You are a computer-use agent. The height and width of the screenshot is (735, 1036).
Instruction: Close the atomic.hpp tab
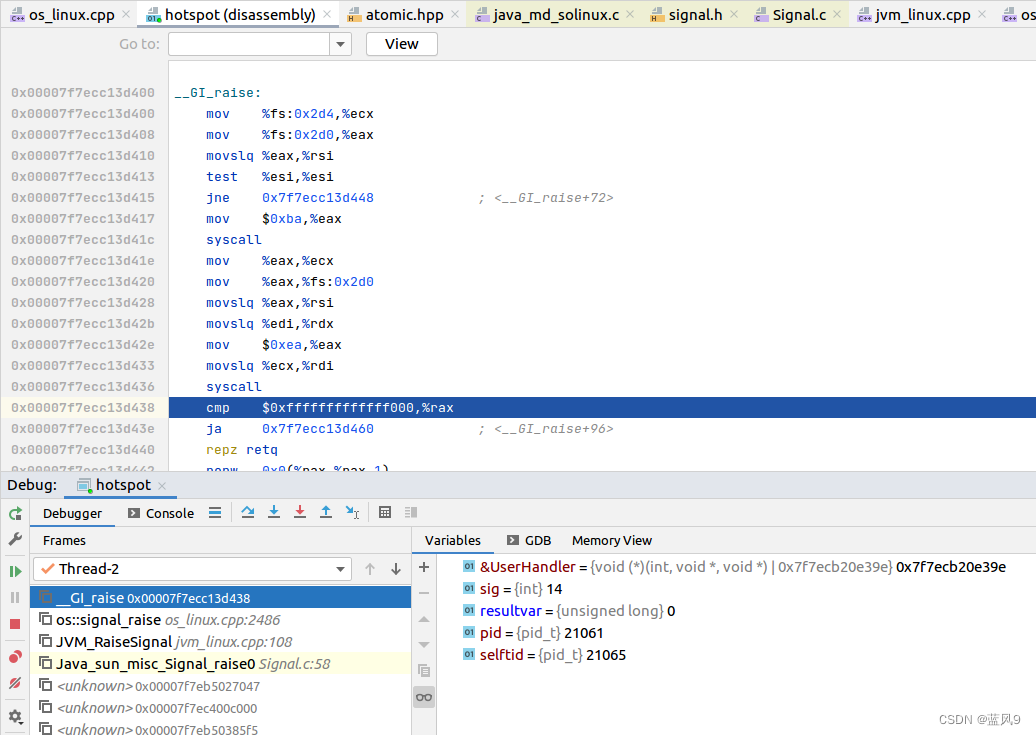coord(455,15)
